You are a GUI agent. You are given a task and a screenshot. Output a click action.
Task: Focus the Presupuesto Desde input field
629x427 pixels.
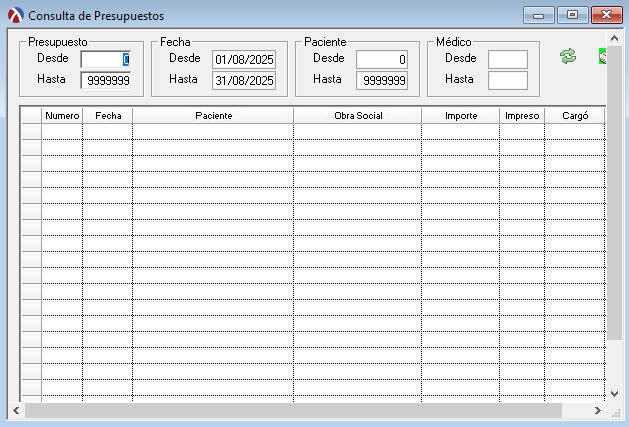[105, 59]
